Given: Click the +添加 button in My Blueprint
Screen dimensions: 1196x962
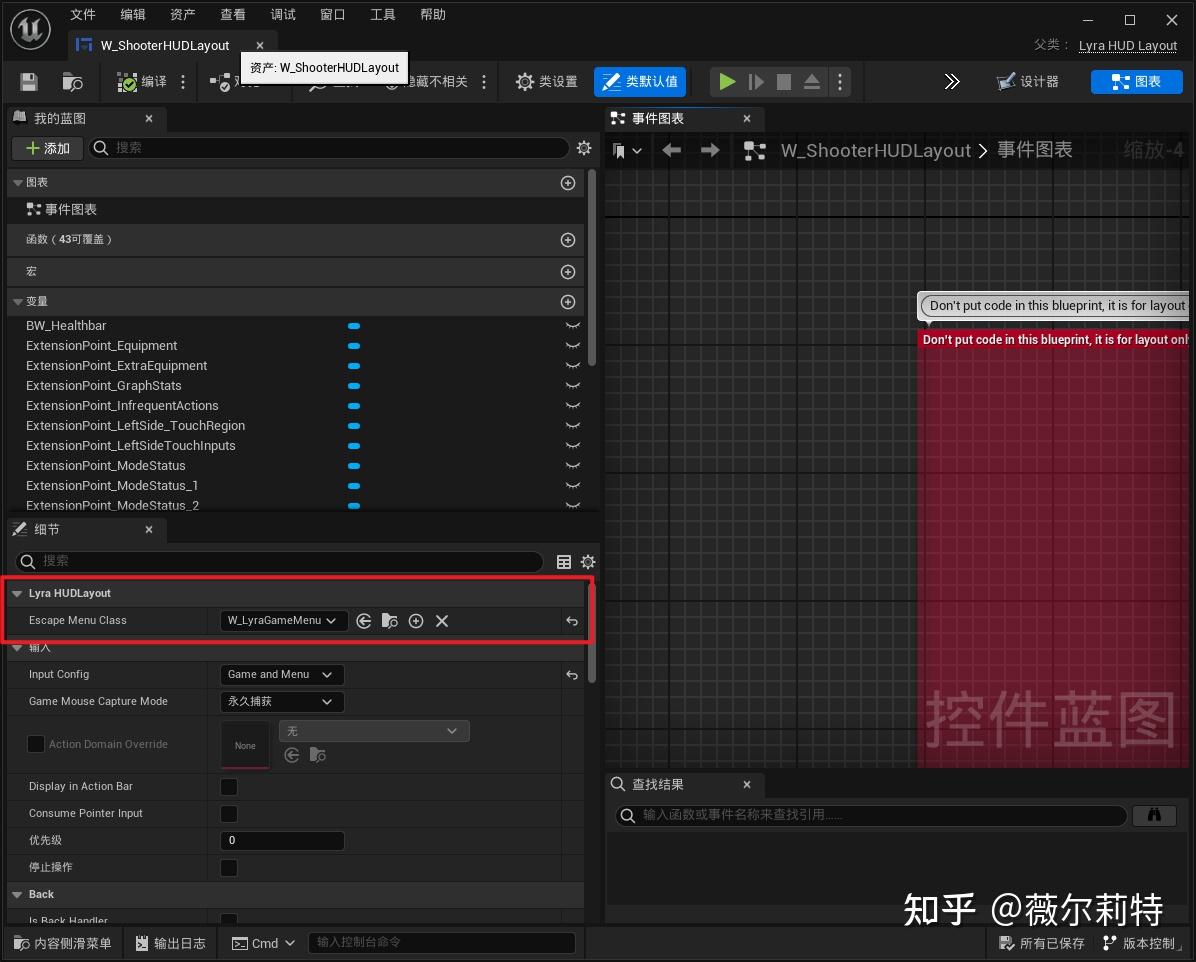Looking at the screenshot, I should pyautogui.click(x=46, y=148).
